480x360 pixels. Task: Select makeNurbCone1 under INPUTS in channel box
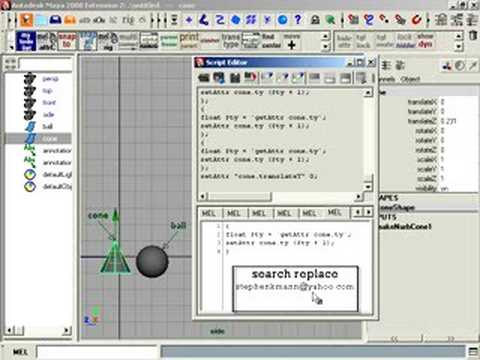click(405, 226)
